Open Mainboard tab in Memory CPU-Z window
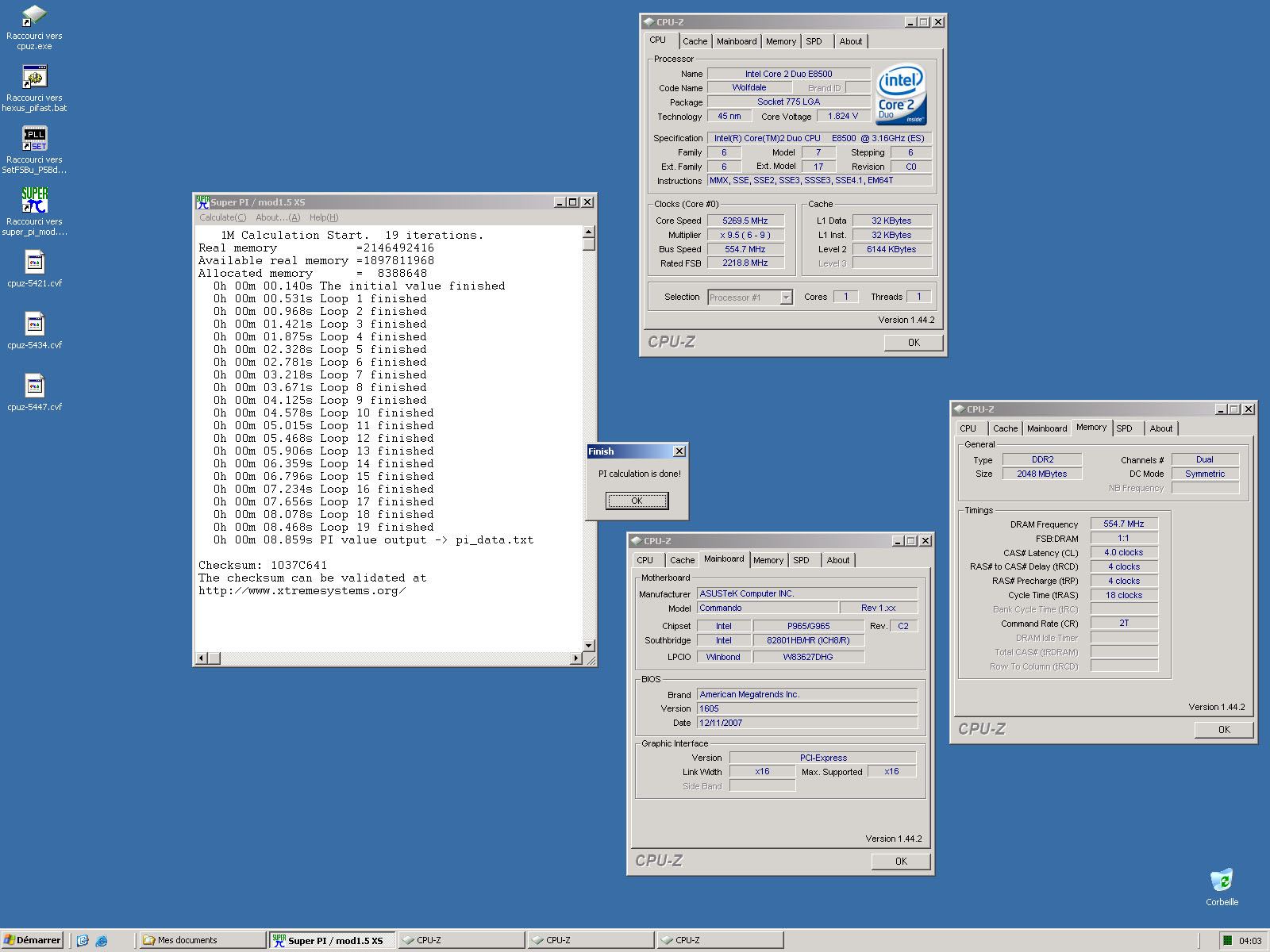 (1047, 428)
